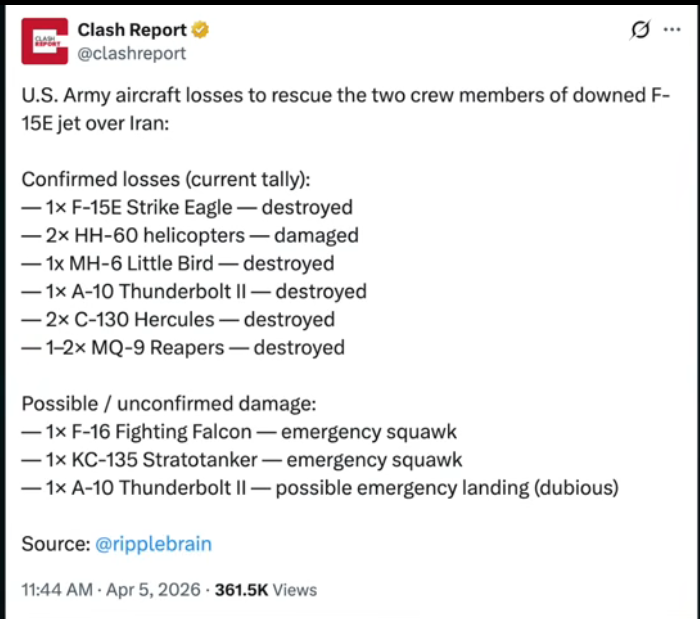Open the @clashreport handle link

click(x=131, y=54)
